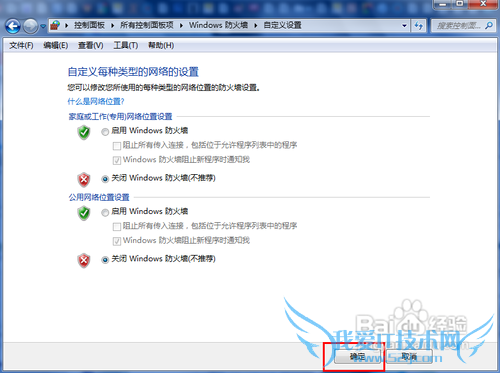Tick block all incoming connections under public network
500x373 pixels.
click(117, 227)
